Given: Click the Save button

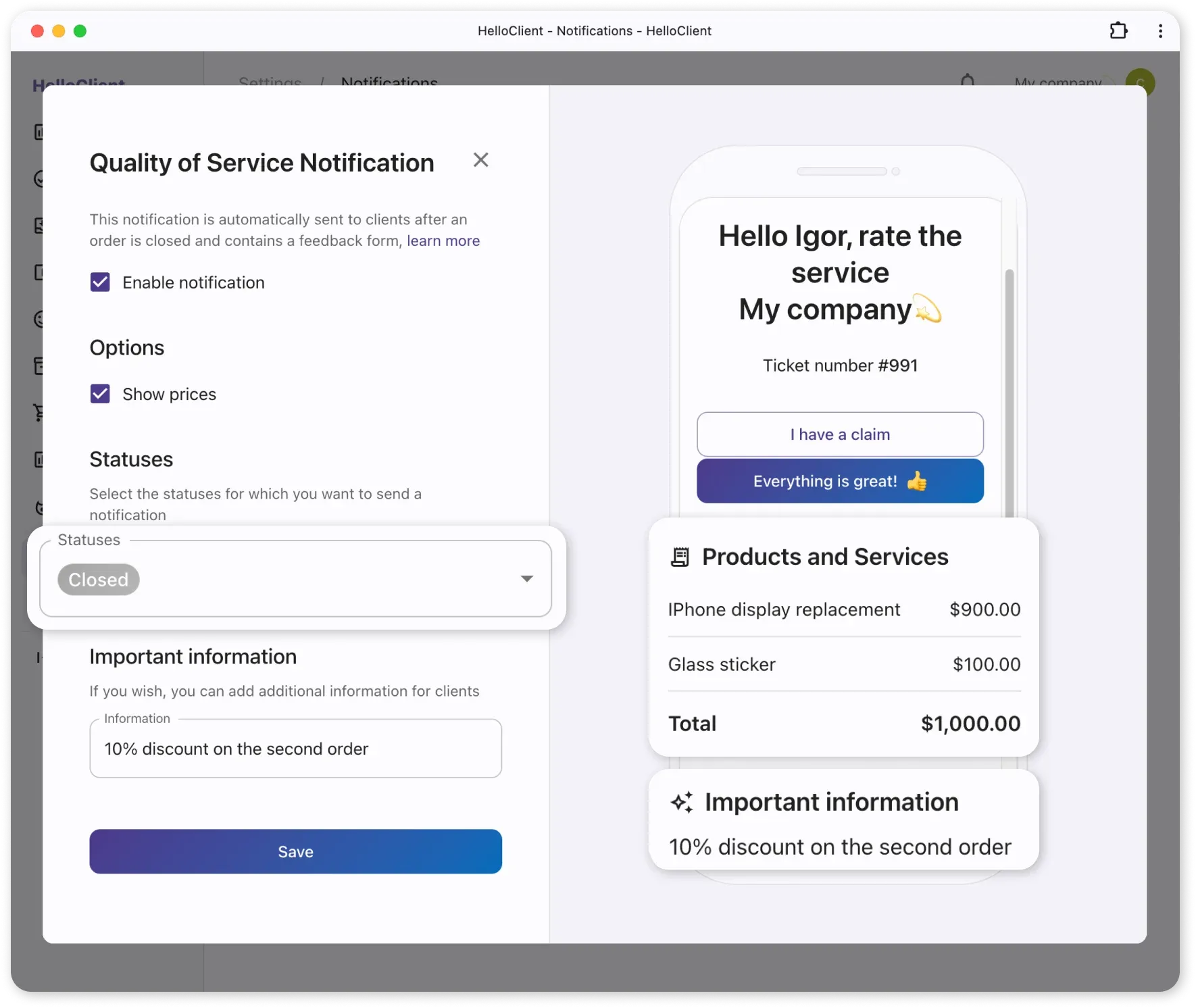Looking at the screenshot, I should 295,851.
